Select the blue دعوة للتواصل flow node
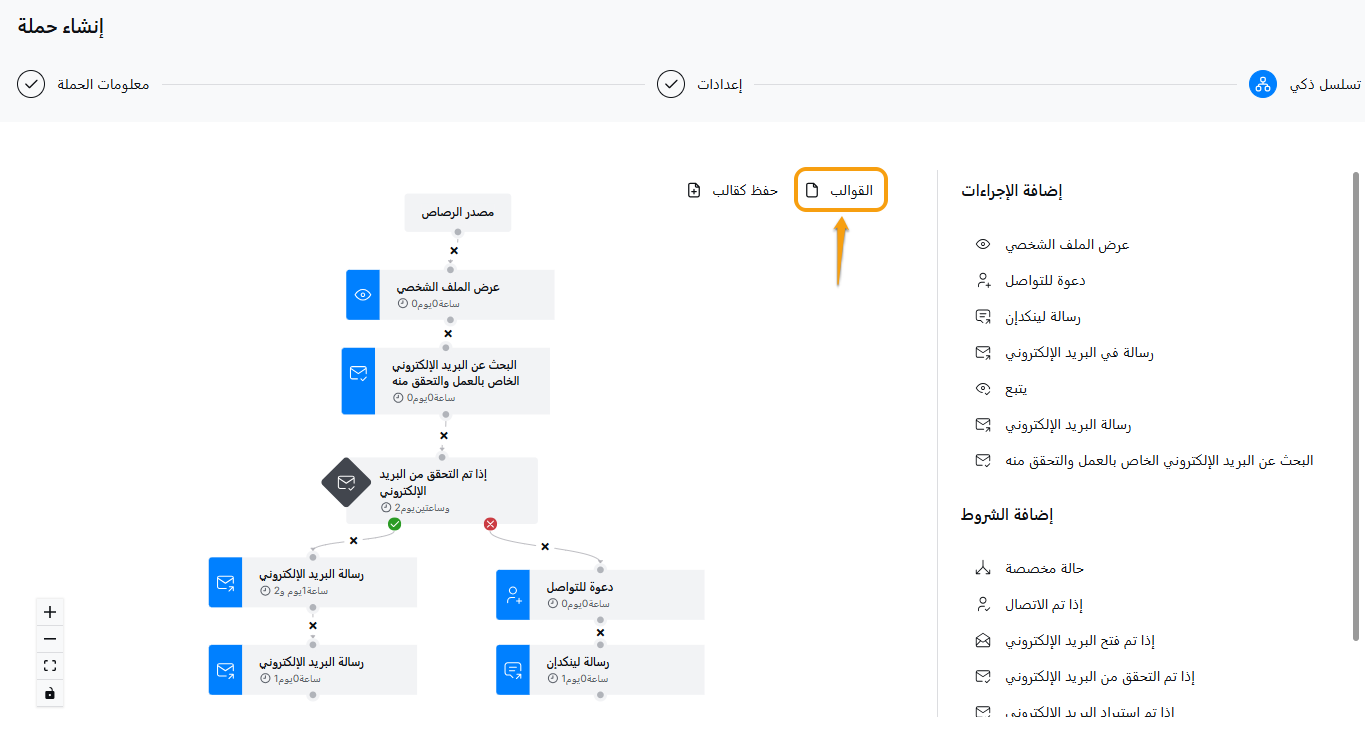 [600, 595]
